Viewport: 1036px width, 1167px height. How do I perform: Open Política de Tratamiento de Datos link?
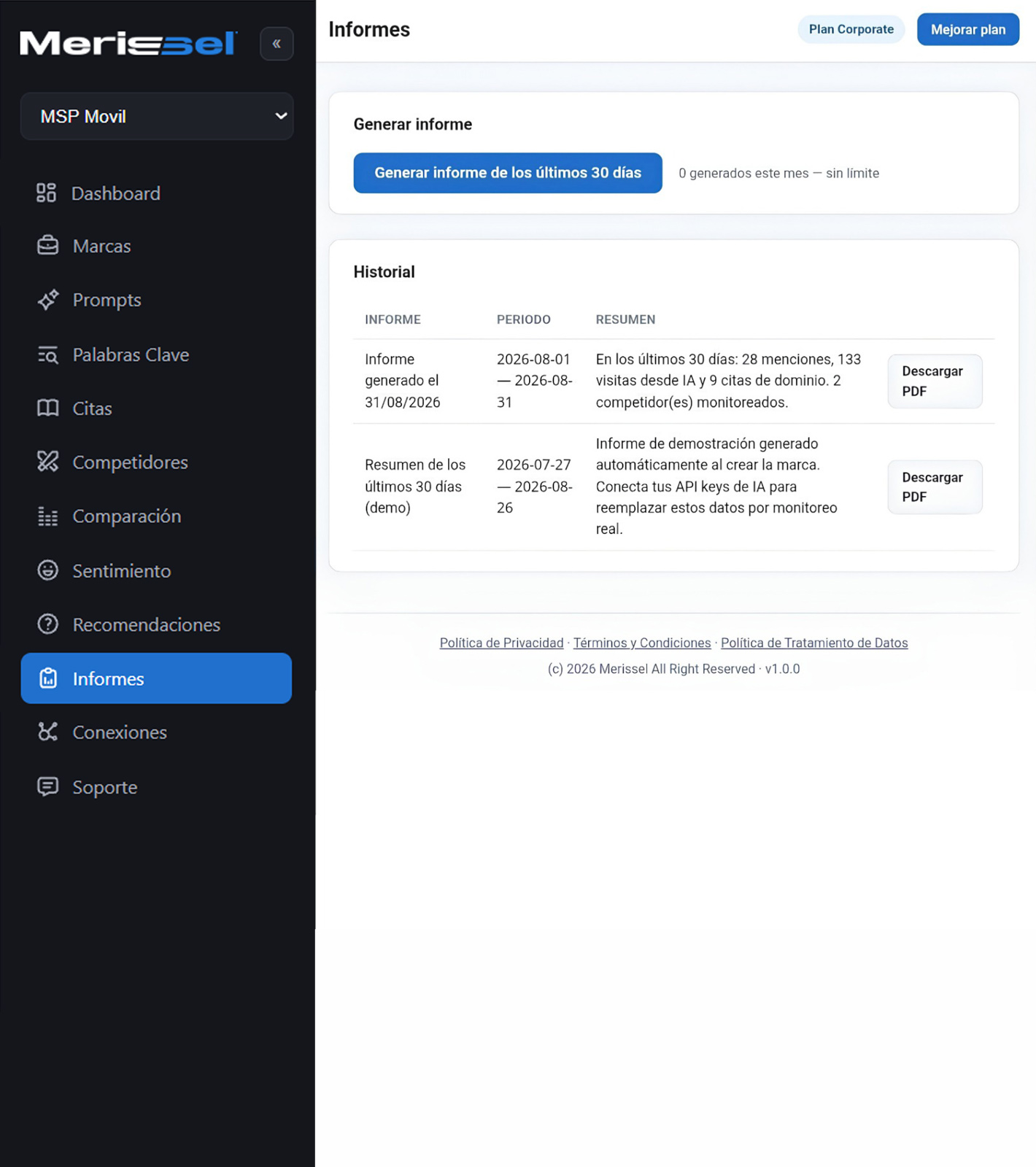pos(814,643)
